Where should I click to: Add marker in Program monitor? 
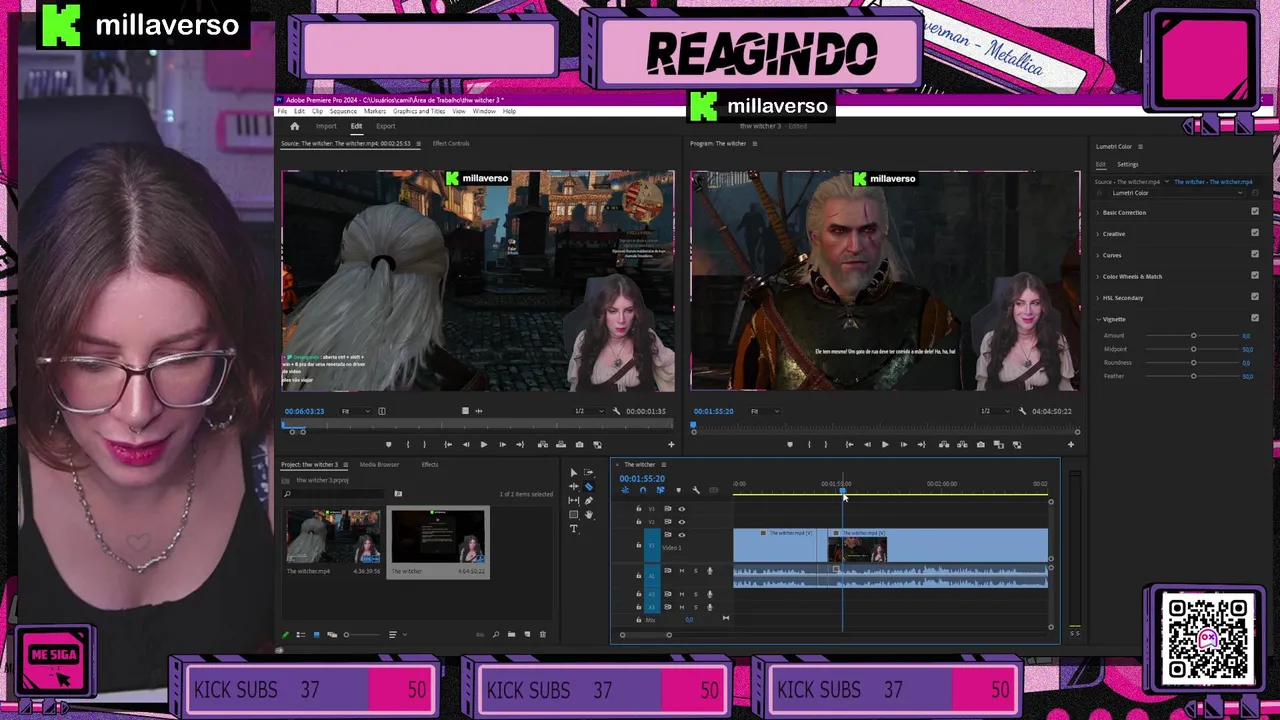(790, 444)
